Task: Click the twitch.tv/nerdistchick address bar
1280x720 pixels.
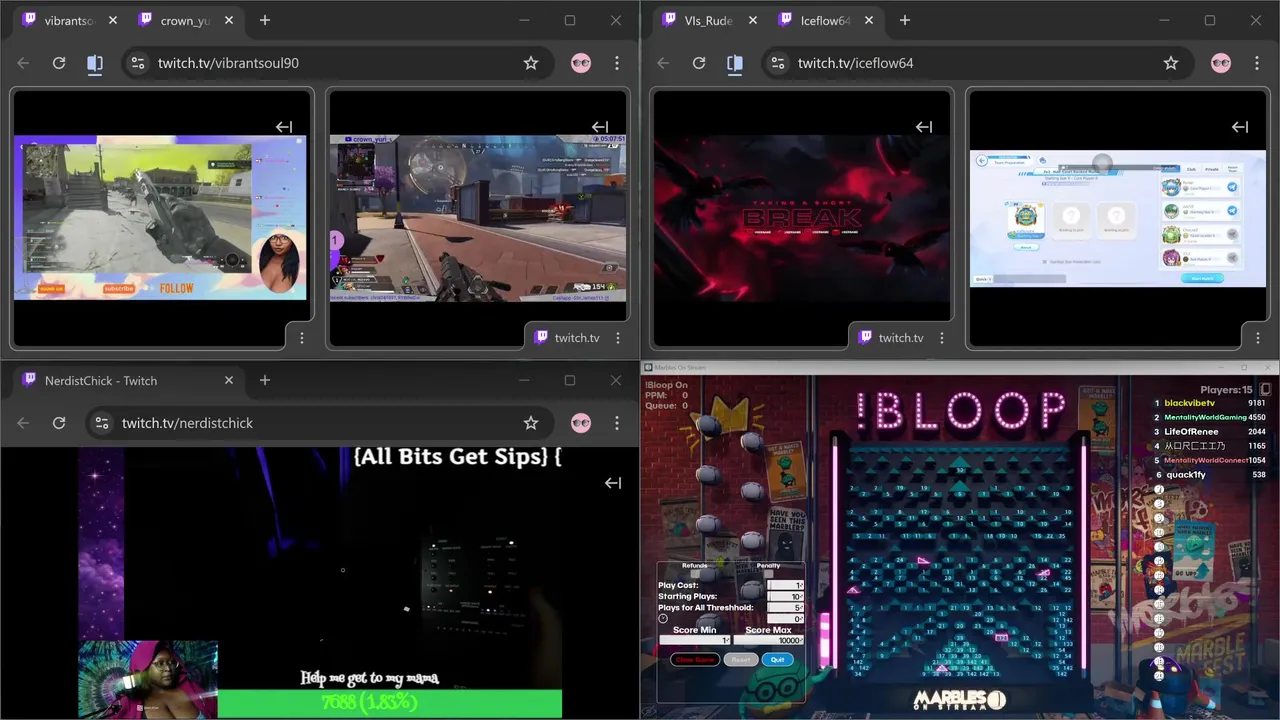Action: tap(319, 423)
